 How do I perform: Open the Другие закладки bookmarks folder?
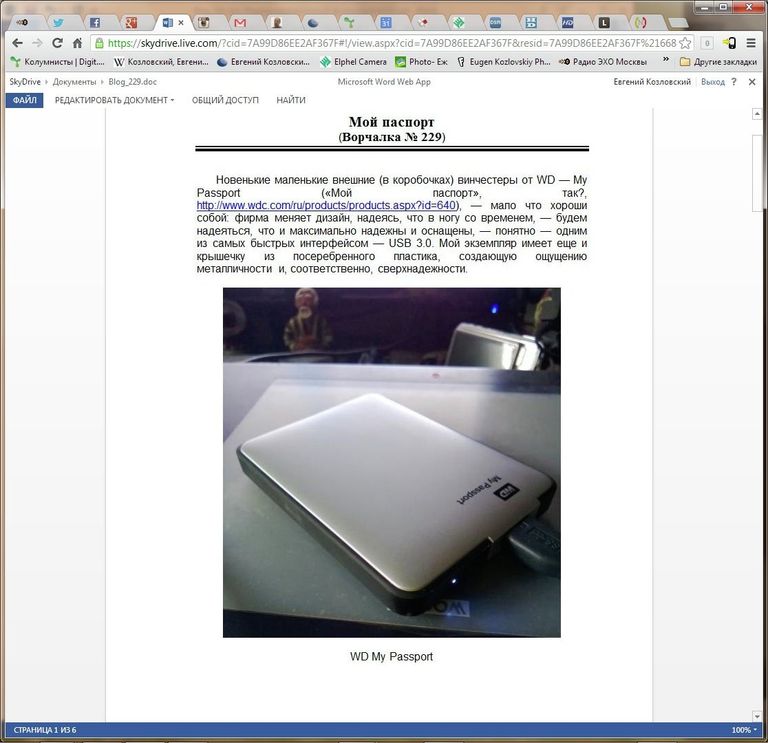[719, 62]
